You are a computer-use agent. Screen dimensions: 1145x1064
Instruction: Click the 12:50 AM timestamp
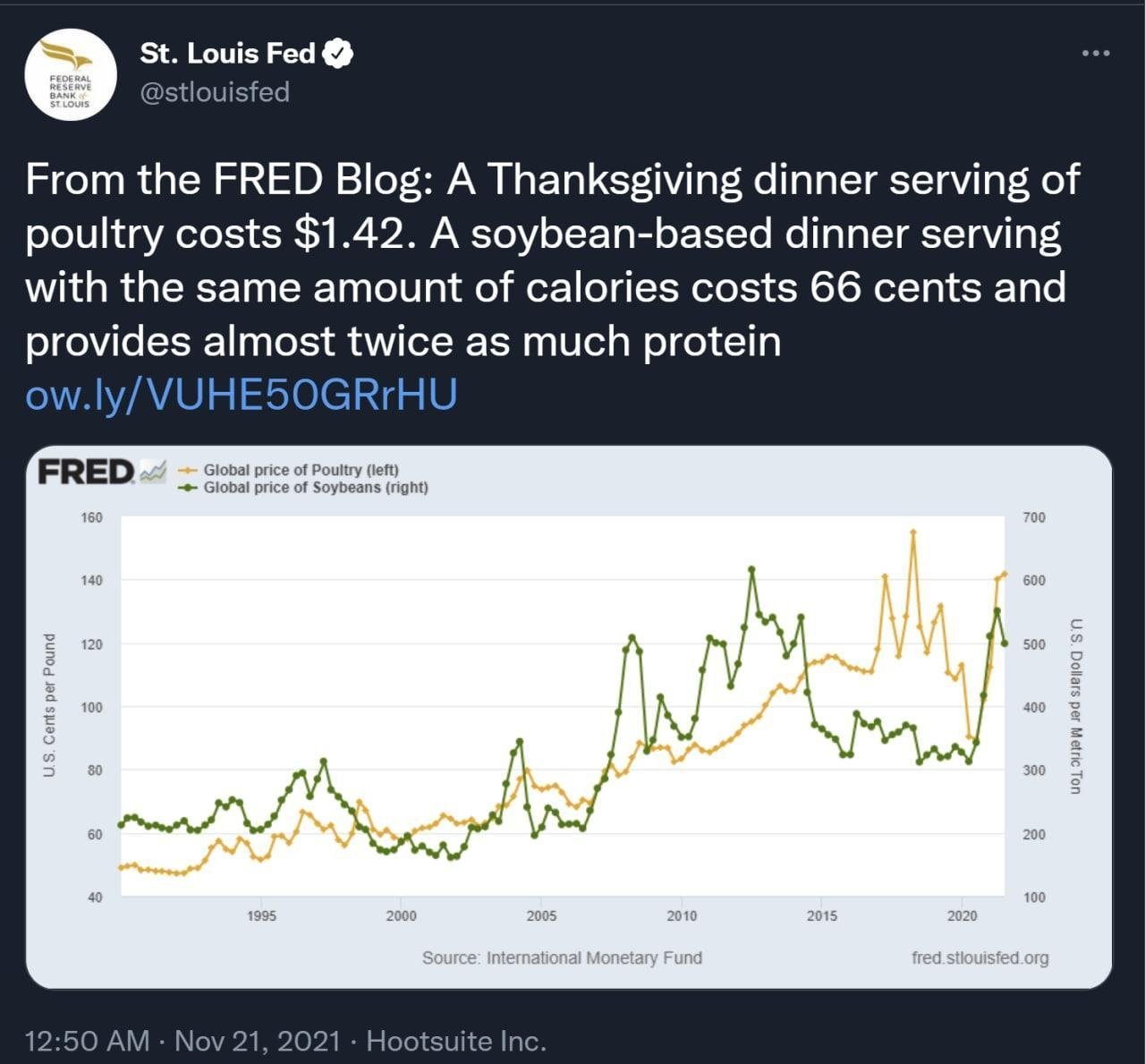tap(87, 1041)
